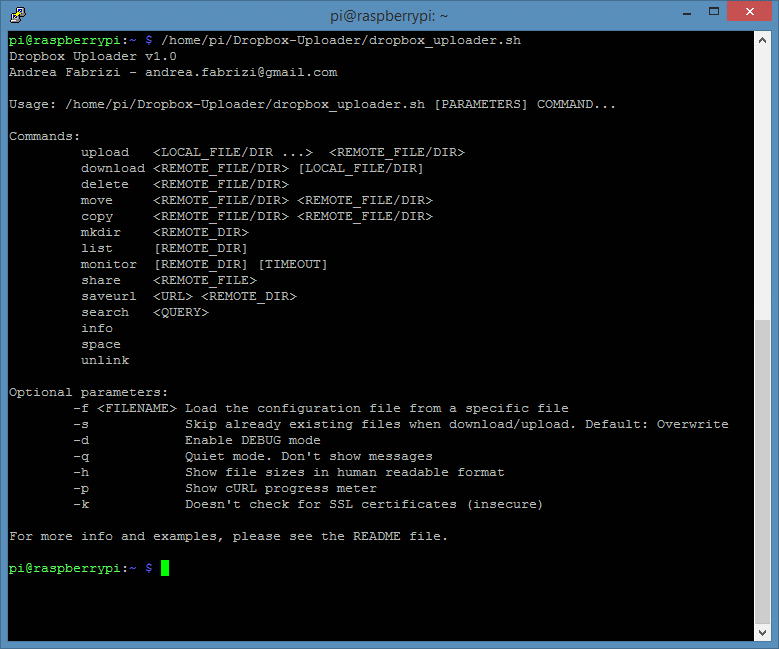779x649 pixels.
Task: Close the pi@raspberrypi terminal window
Action: 750,11
